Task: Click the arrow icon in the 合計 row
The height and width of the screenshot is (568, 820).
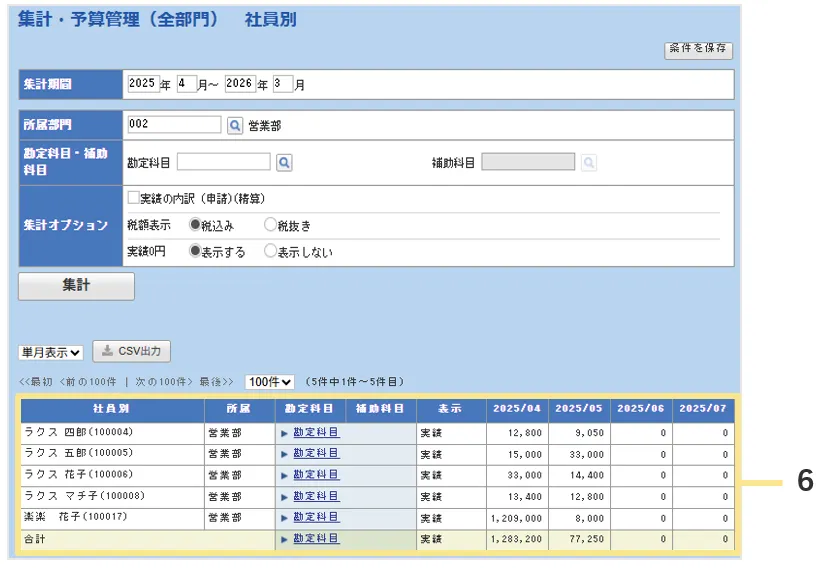Action: 284,539
